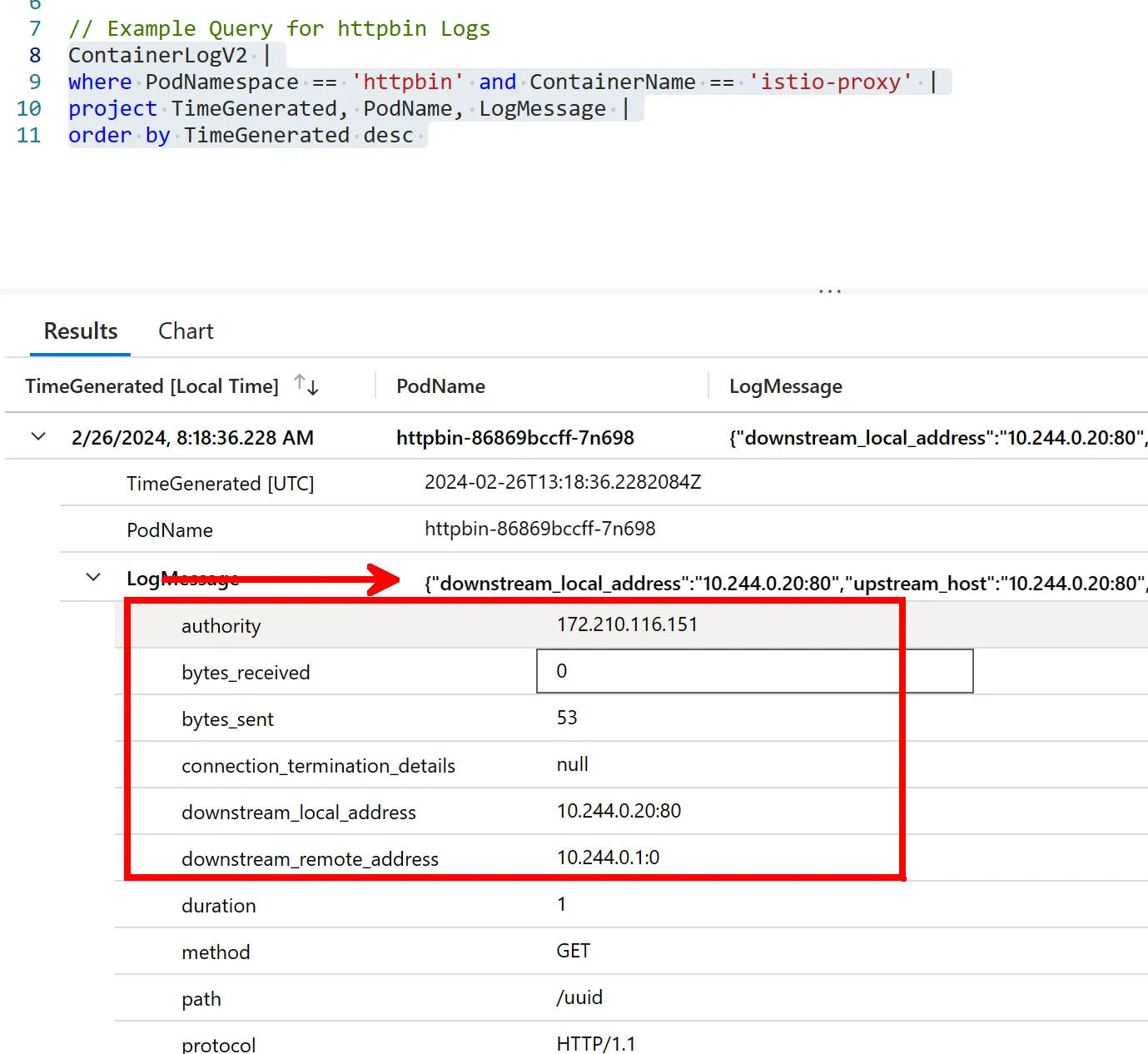Sort results by TimeGenerated column arrows
1148x1054 pixels.
[306, 385]
